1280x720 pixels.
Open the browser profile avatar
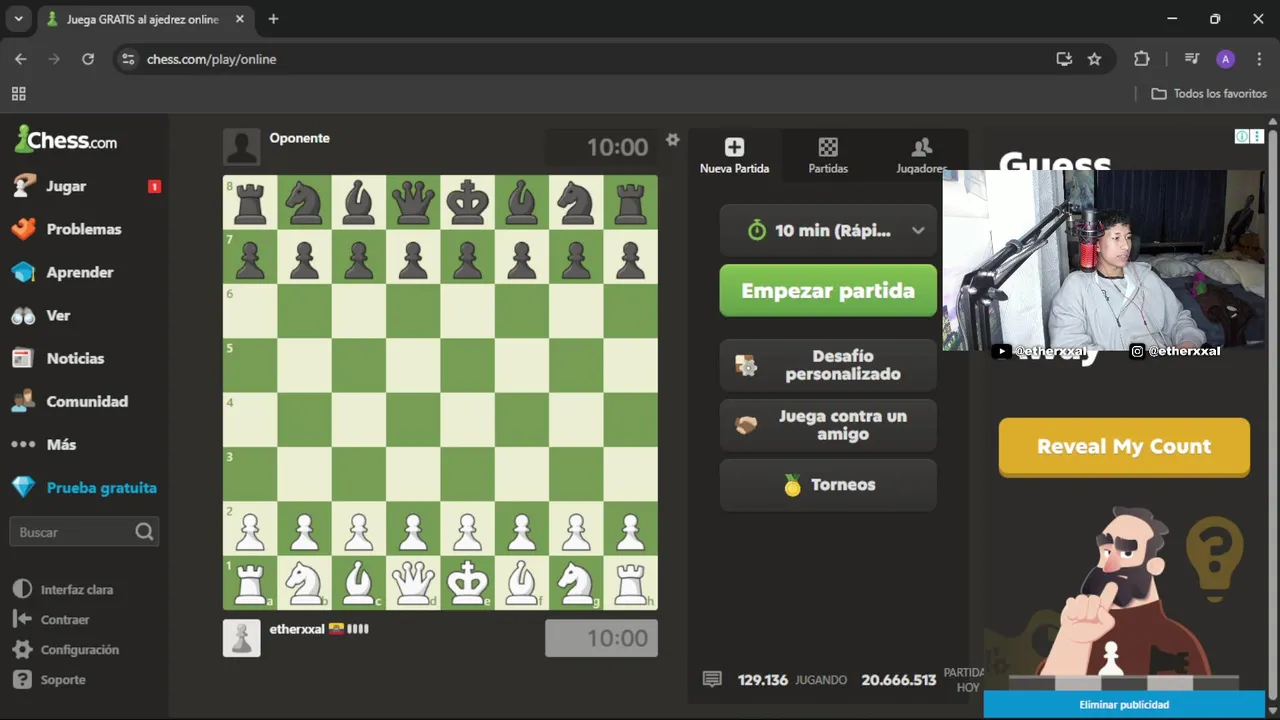coord(1226,59)
